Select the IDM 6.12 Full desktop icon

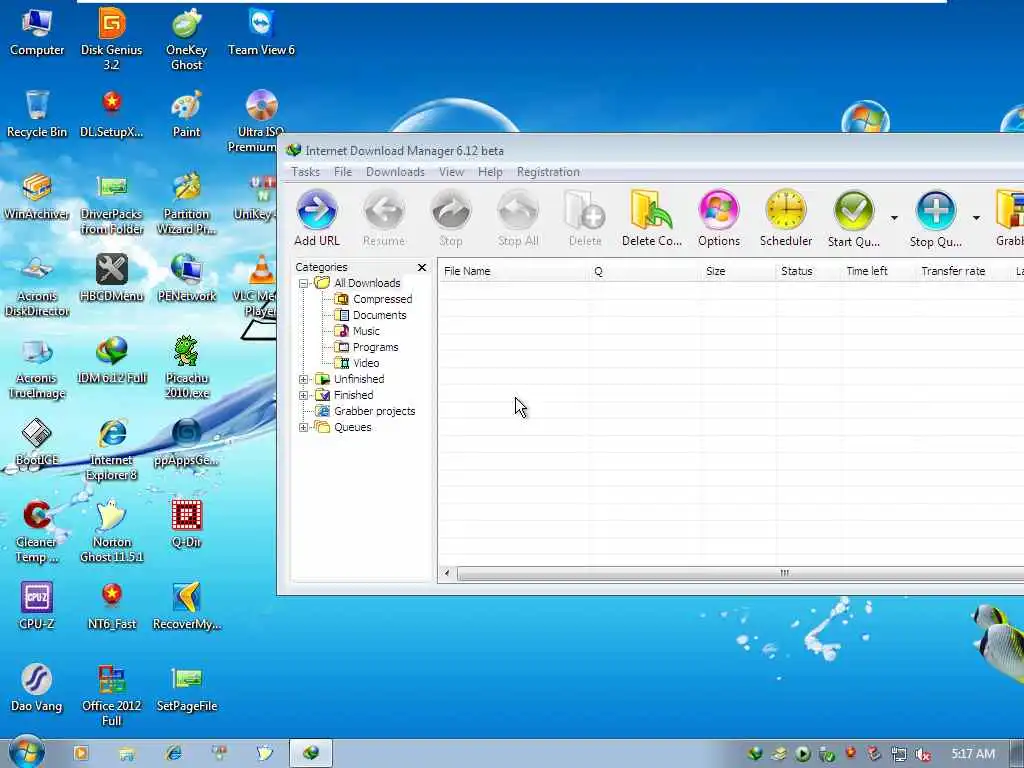(x=112, y=360)
